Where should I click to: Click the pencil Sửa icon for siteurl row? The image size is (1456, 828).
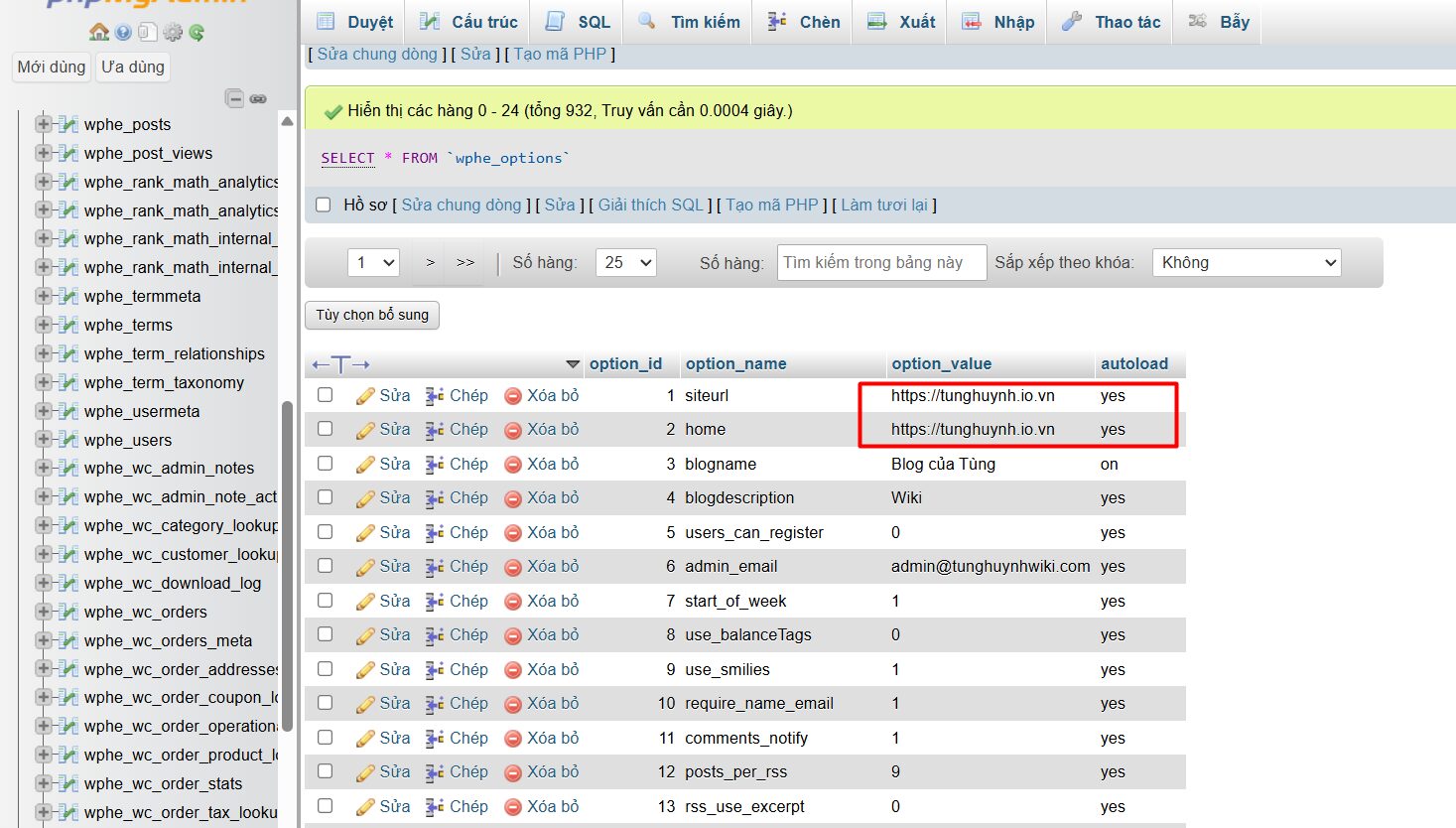pos(365,396)
